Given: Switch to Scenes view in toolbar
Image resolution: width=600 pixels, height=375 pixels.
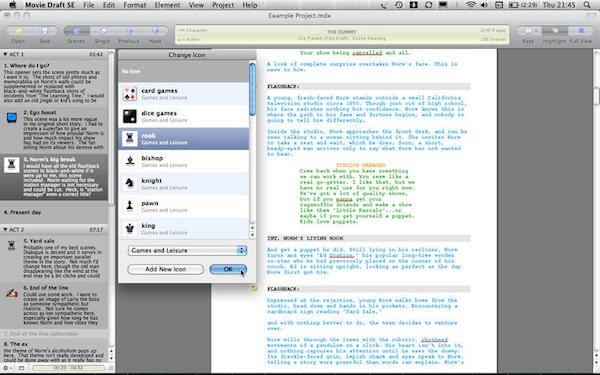Looking at the screenshot, I should point(76,31).
